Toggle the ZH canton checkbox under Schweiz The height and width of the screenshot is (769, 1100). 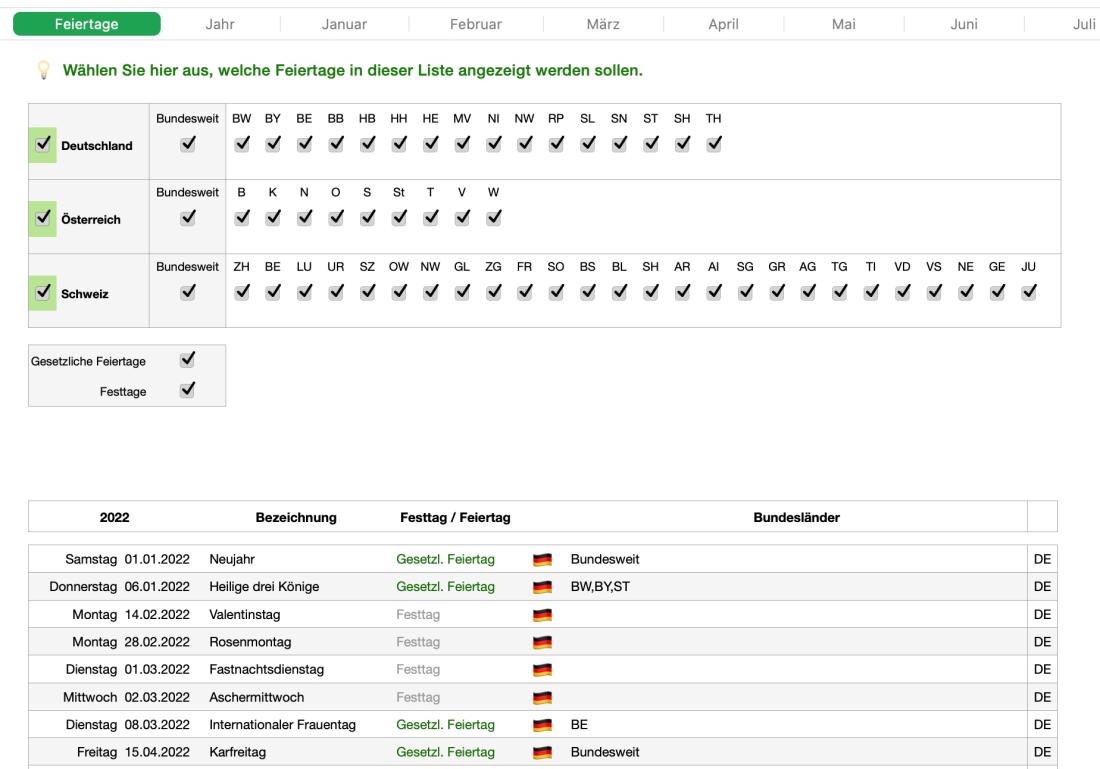coord(241,292)
